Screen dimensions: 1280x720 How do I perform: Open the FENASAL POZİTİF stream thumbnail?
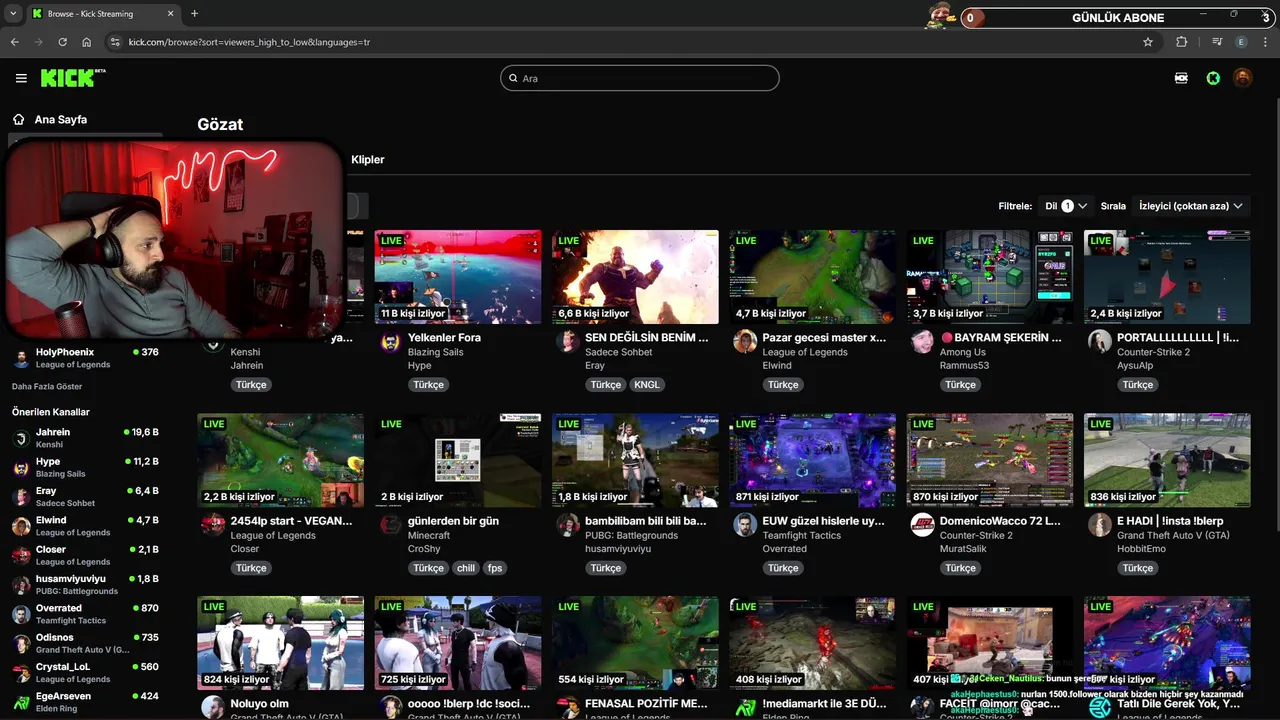[x=635, y=643]
